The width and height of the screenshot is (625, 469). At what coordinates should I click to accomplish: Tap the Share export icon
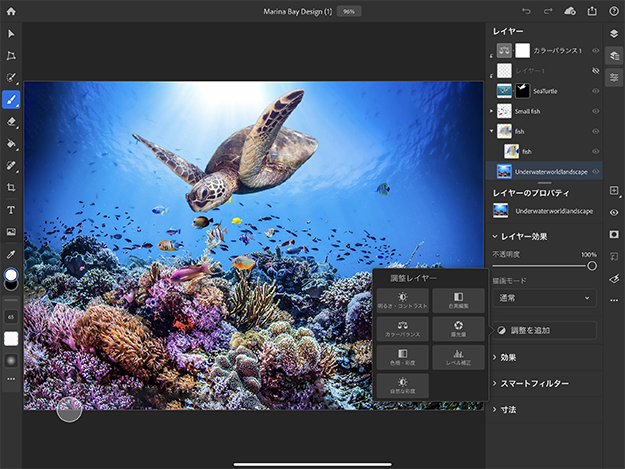point(592,11)
